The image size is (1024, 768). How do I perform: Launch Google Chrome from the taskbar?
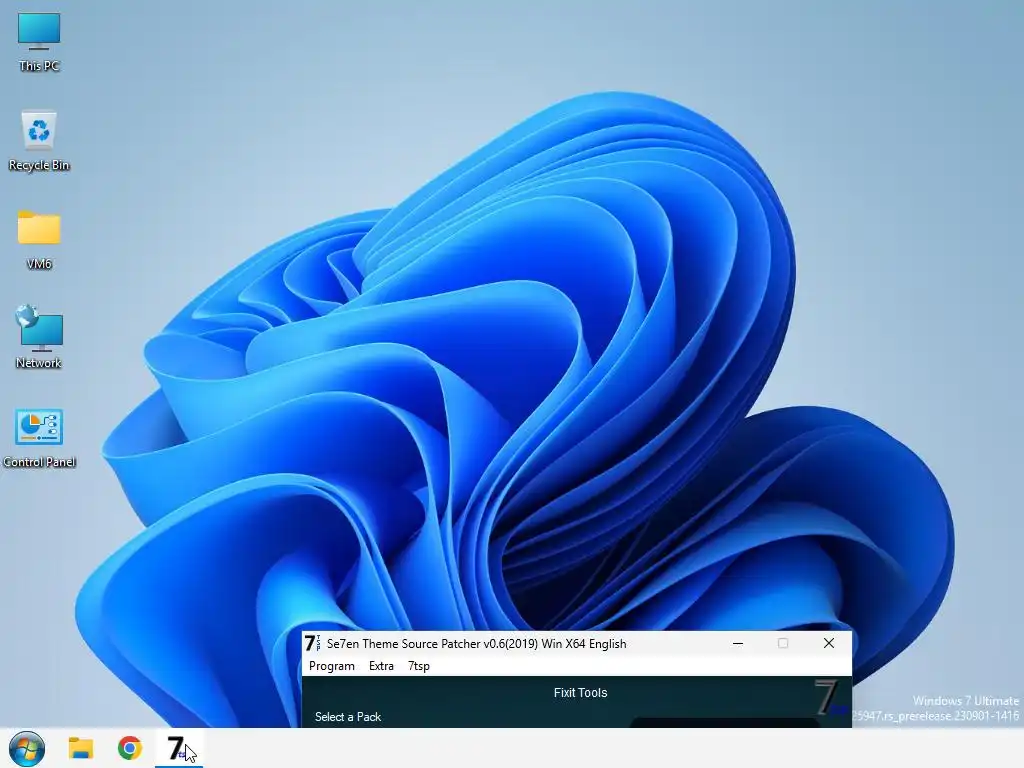click(130, 748)
